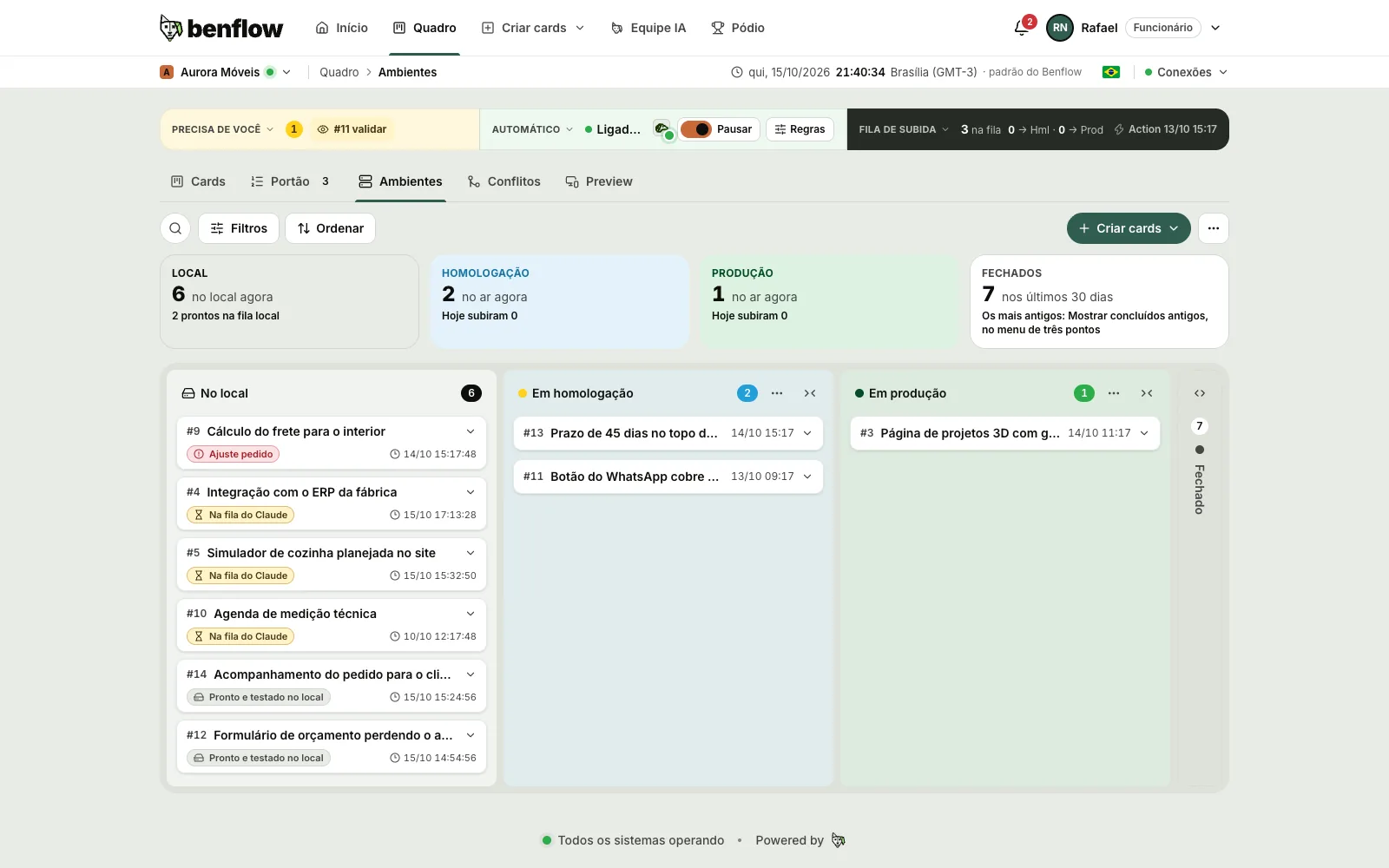Open the Pódio page

pyautogui.click(x=738, y=28)
